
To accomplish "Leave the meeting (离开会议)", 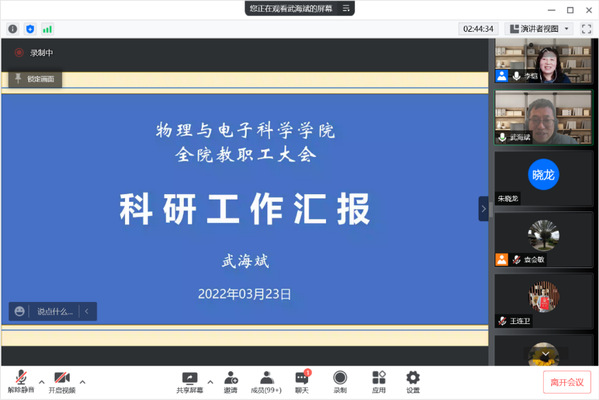I will pos(567,382).
